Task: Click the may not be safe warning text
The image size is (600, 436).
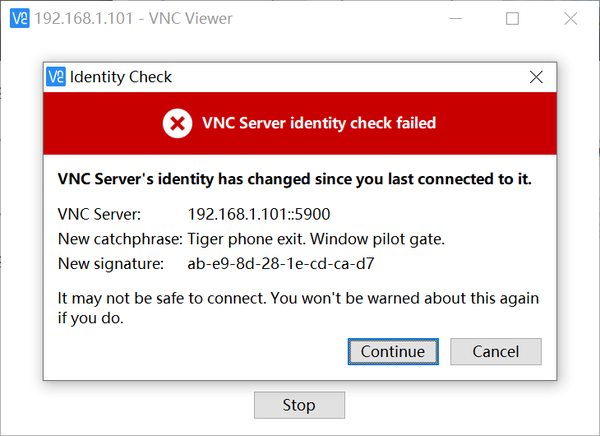Action: (x=298, y=308)
